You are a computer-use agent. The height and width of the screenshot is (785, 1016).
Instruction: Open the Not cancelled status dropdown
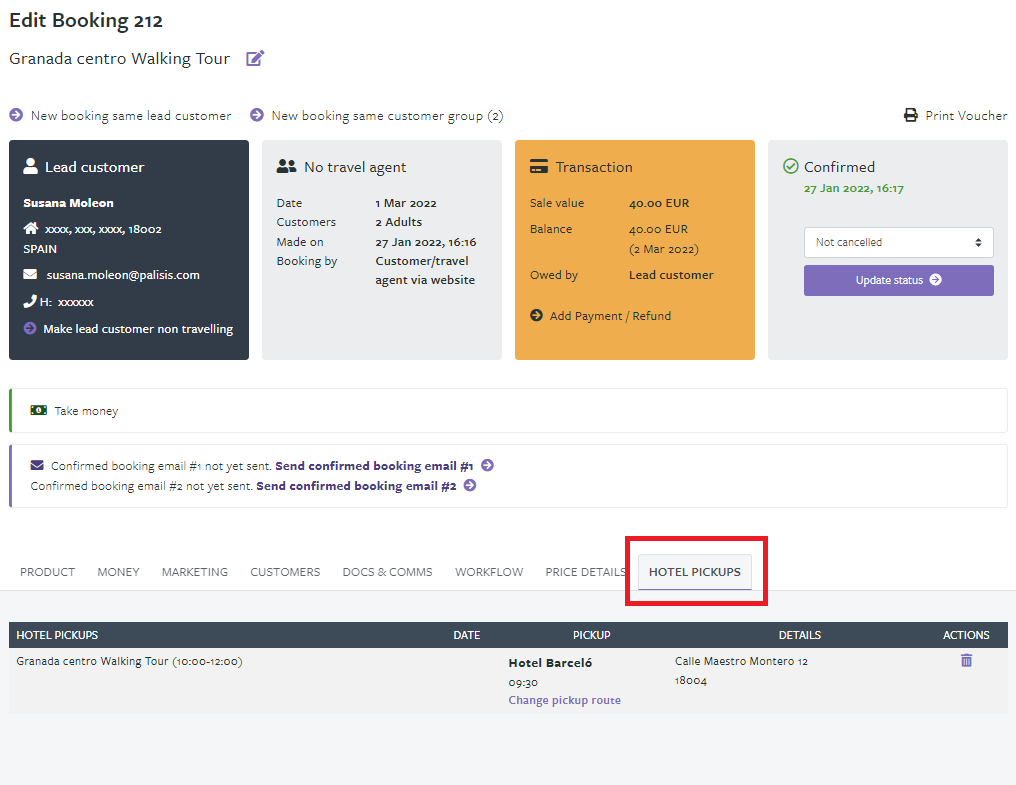tap(899, 242)
